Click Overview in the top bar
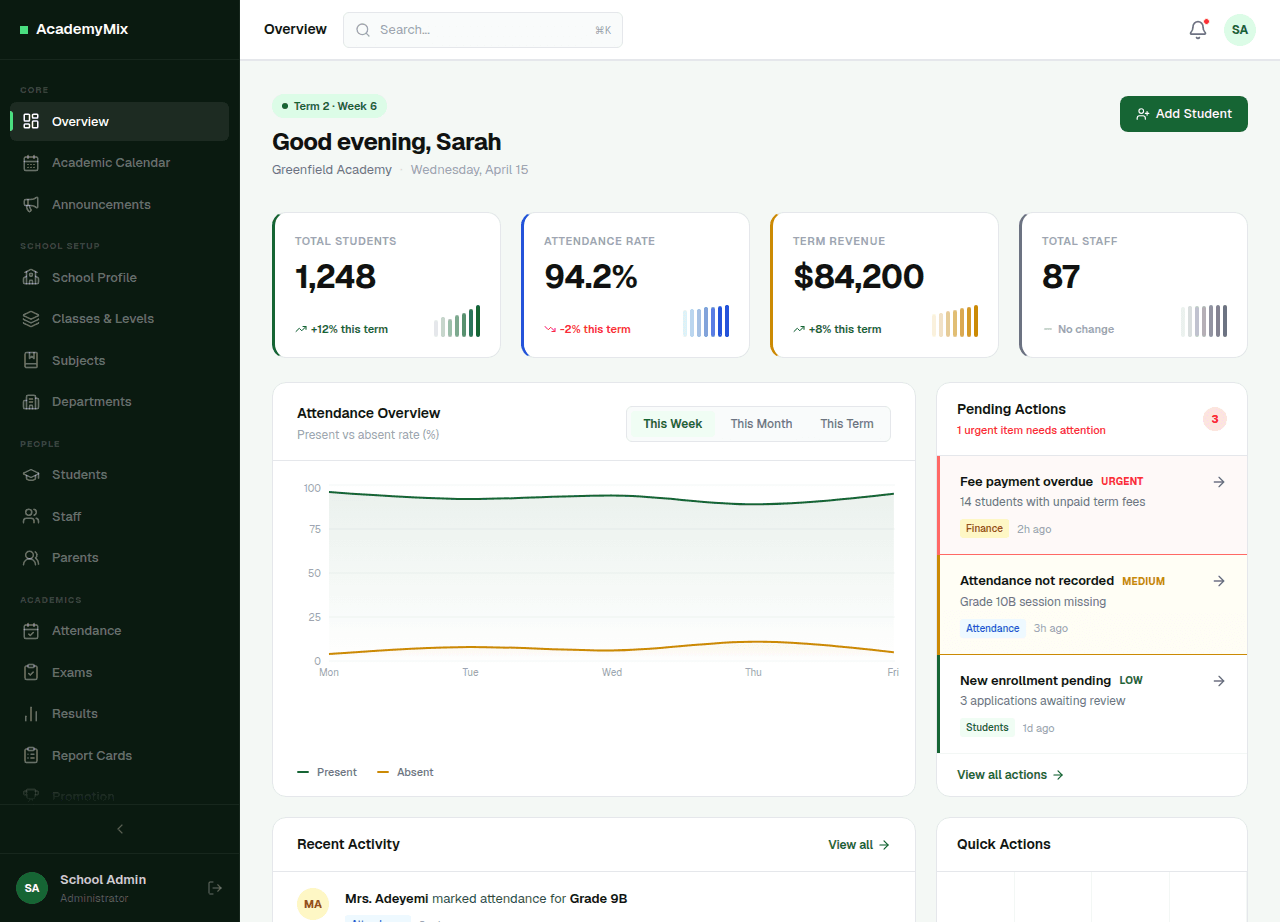 coord(295,29)
